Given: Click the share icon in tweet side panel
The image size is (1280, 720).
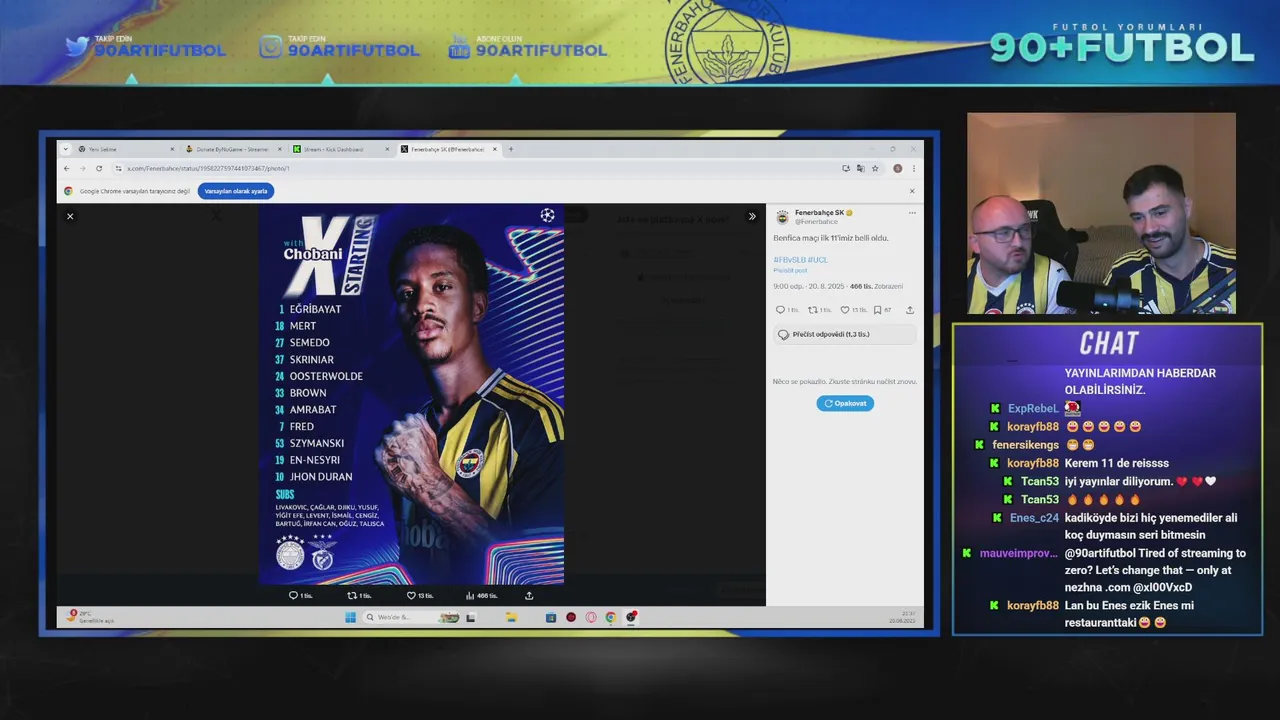Looking at the screenshot, I should pyautogui.click(x=910, y=310).
